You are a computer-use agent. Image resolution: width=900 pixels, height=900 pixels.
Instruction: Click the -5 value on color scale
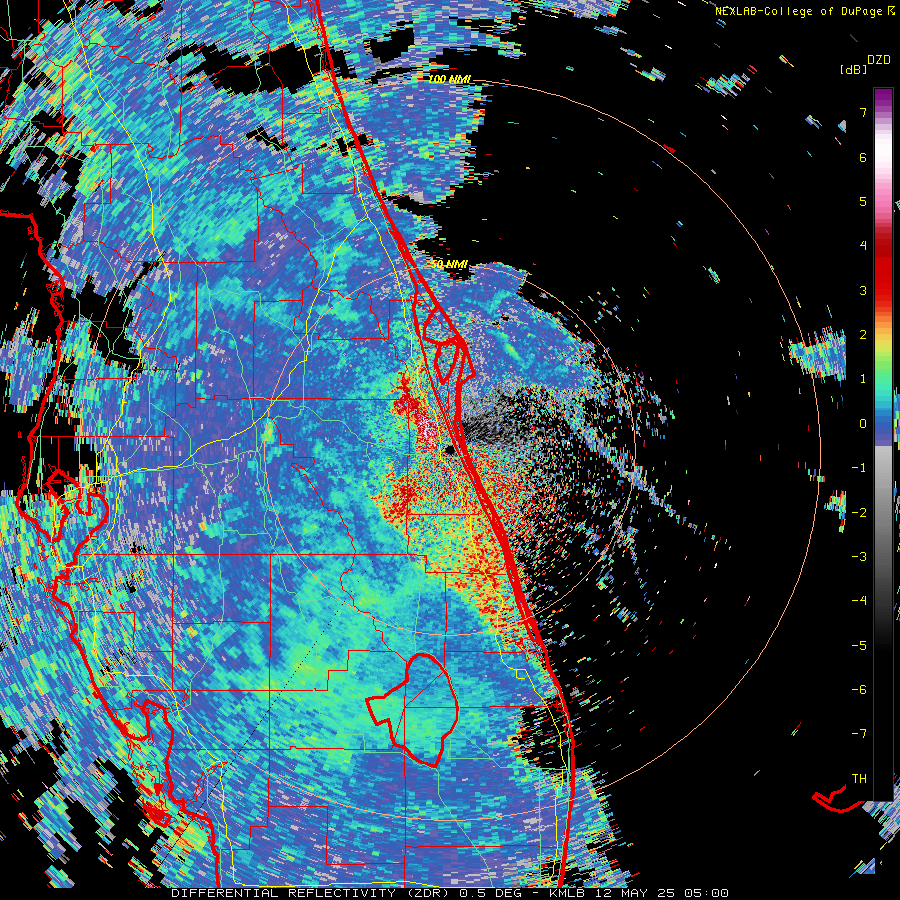(x=859, y=646)
